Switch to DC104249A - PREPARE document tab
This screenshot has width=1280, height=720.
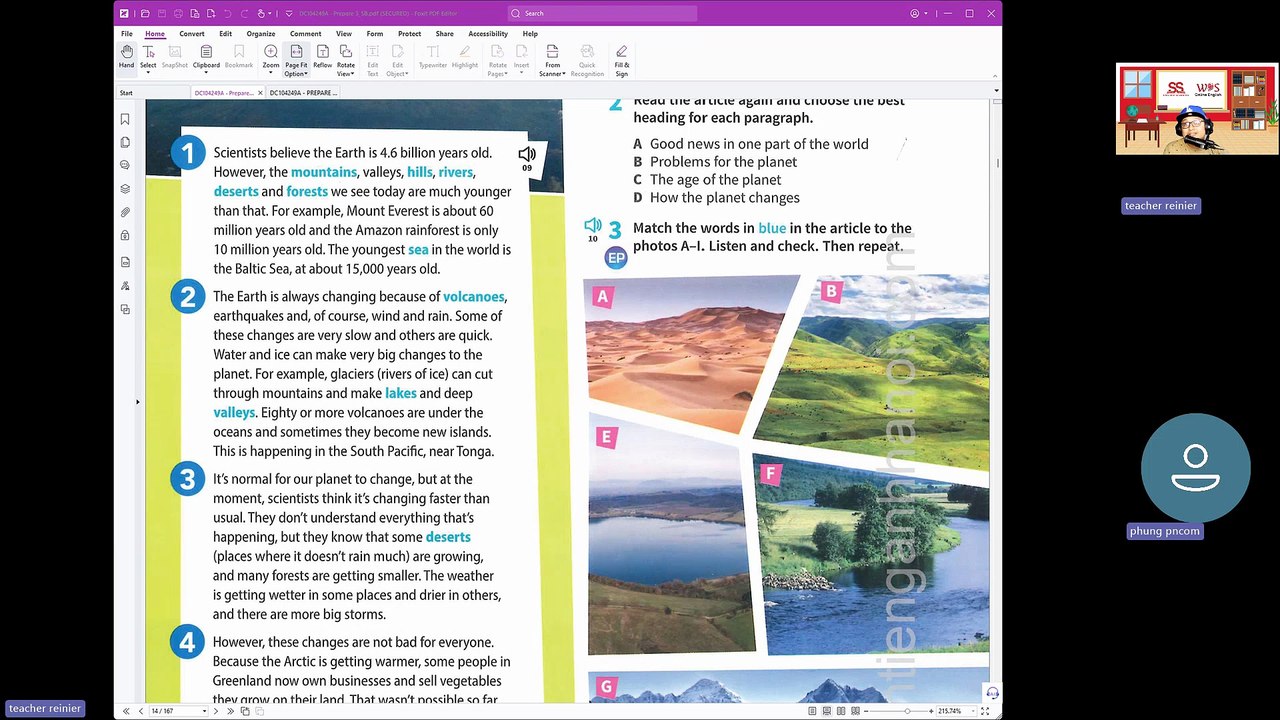304,93
